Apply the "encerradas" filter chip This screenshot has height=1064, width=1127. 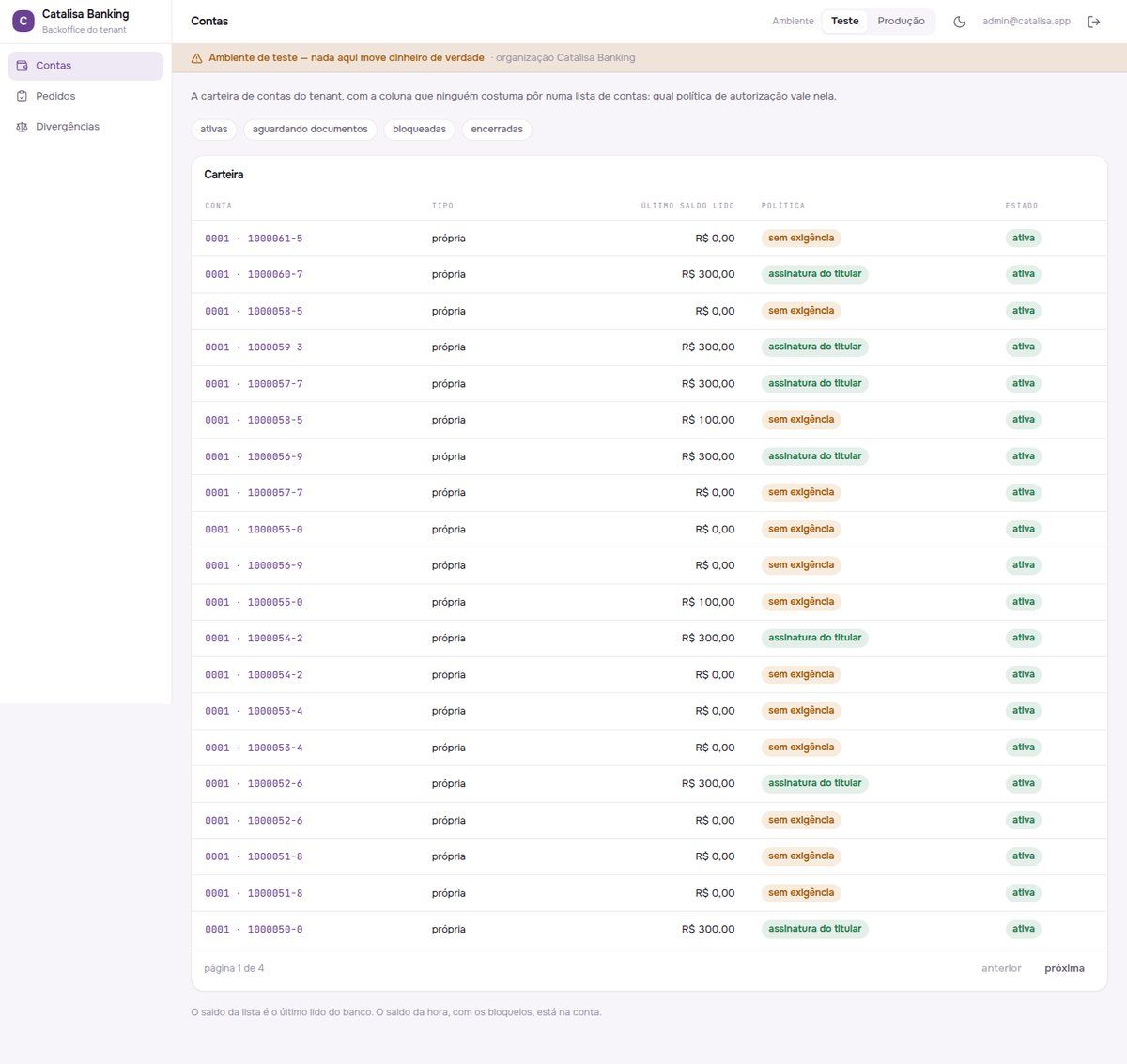[x=497, y=130]
